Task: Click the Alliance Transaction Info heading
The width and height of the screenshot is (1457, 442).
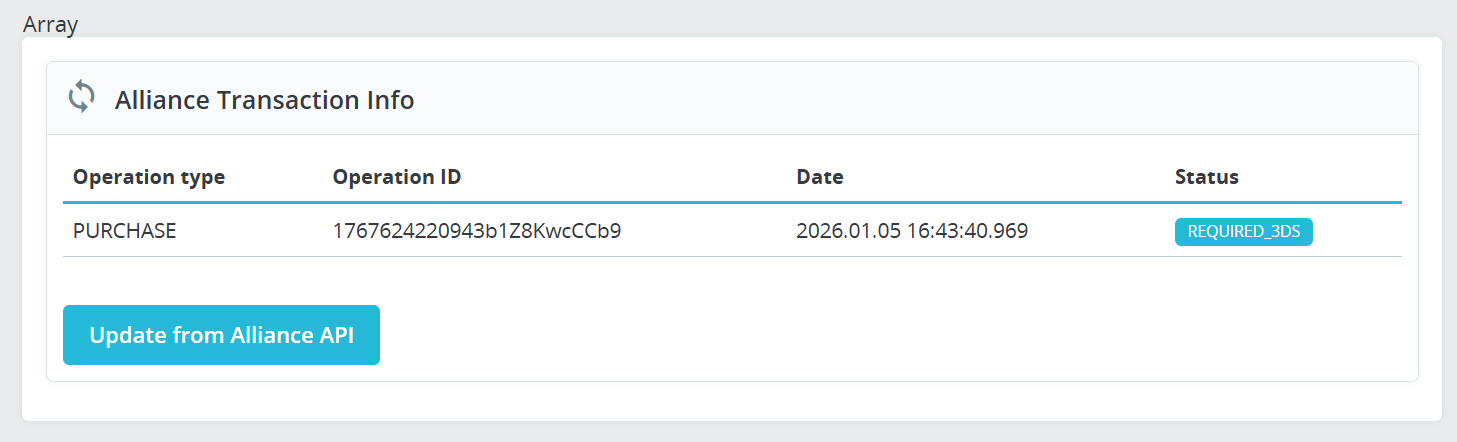Action: click(x=264, y=100)
